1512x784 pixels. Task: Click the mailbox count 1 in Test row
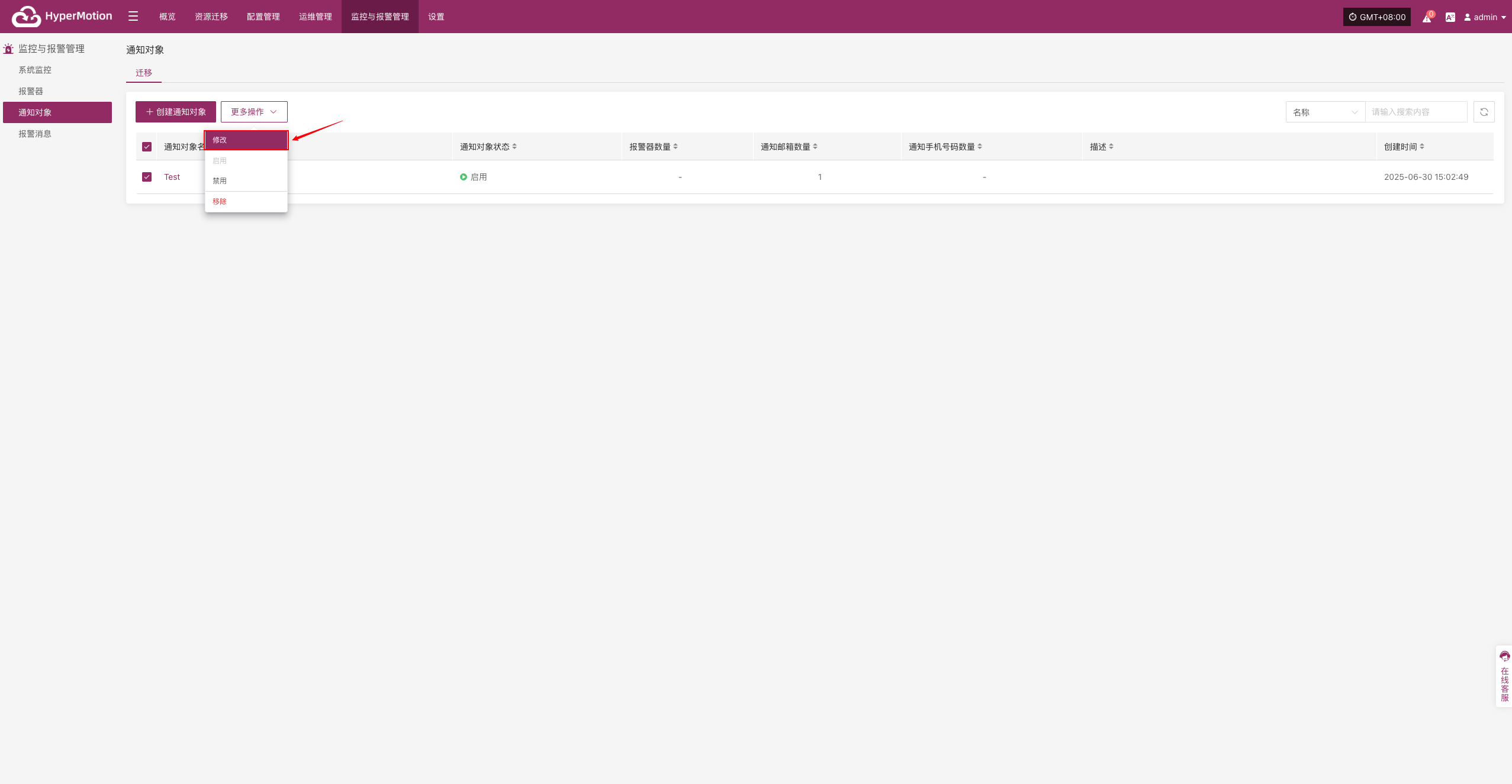[x=820, y=177]
